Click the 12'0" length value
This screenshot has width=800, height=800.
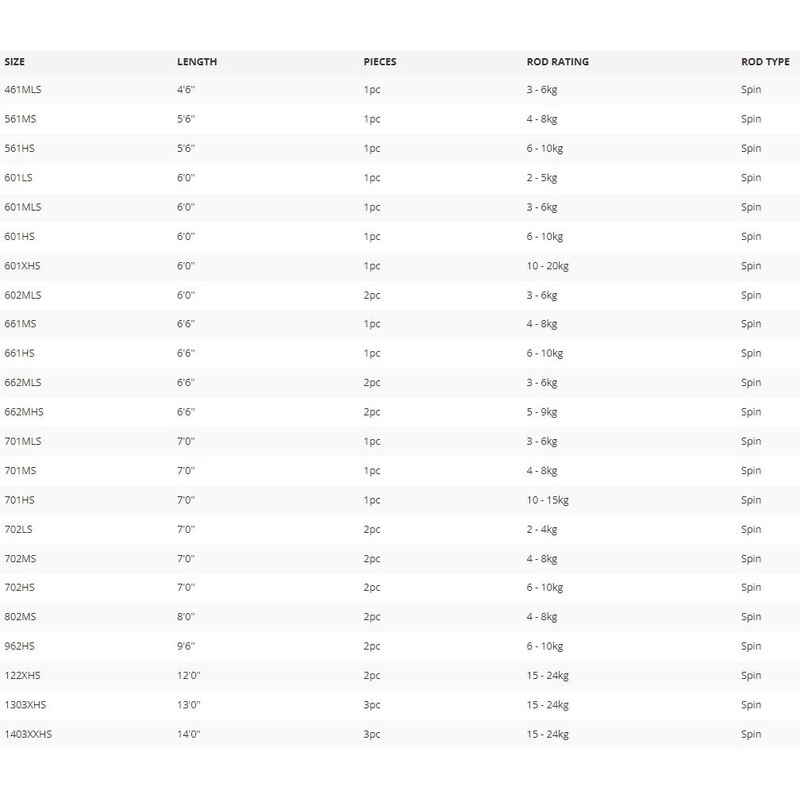click(188, 676)
